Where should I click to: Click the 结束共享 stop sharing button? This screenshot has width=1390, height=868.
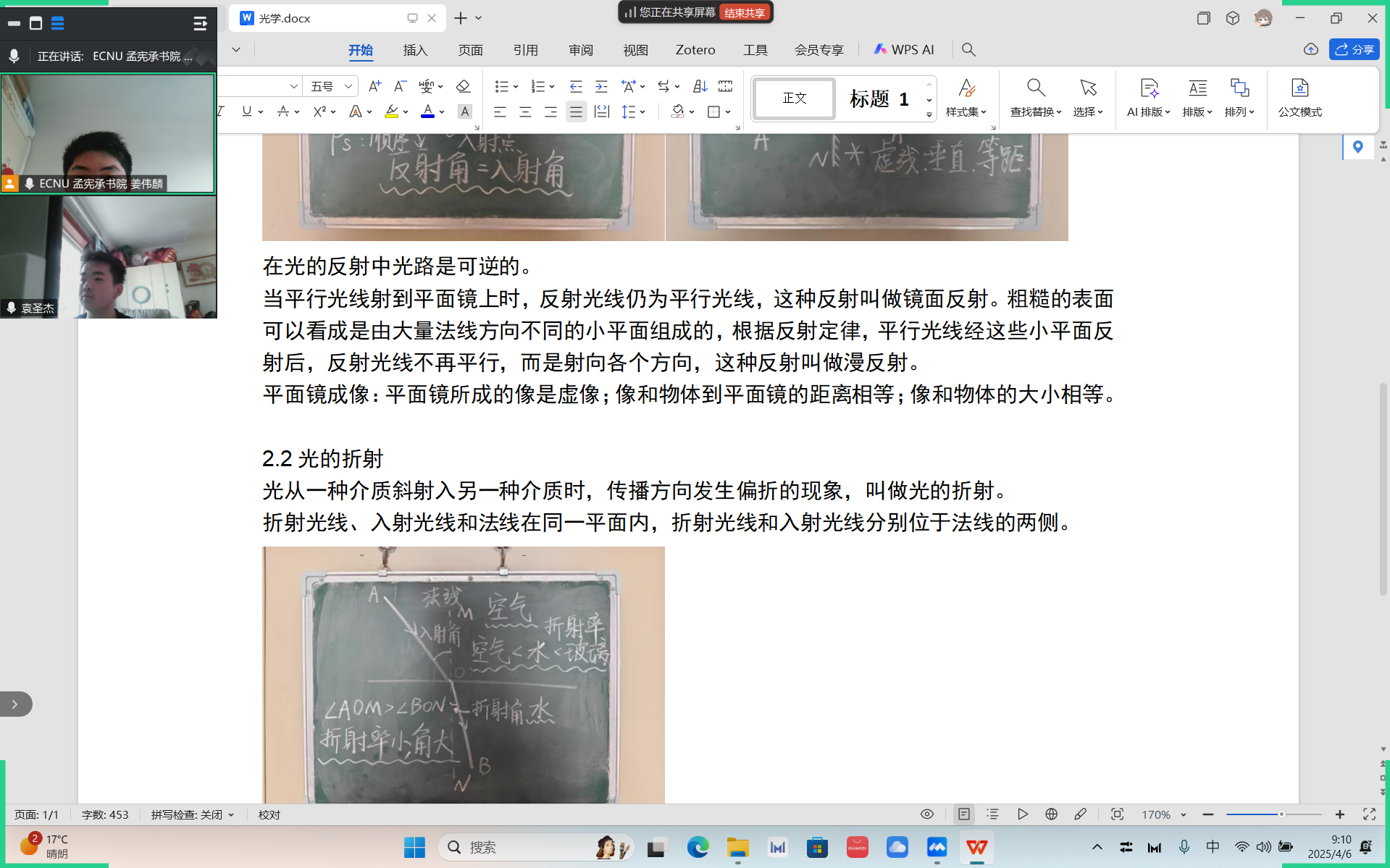745,12
